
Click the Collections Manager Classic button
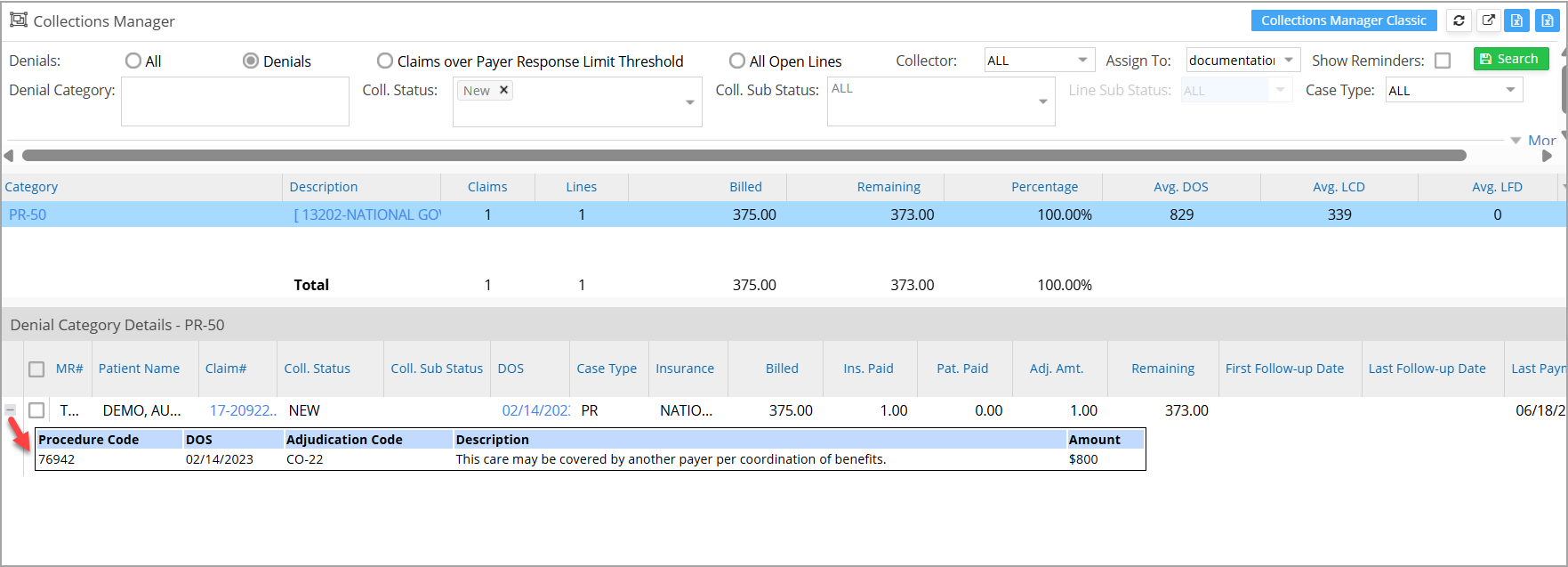click(1343, 20)
